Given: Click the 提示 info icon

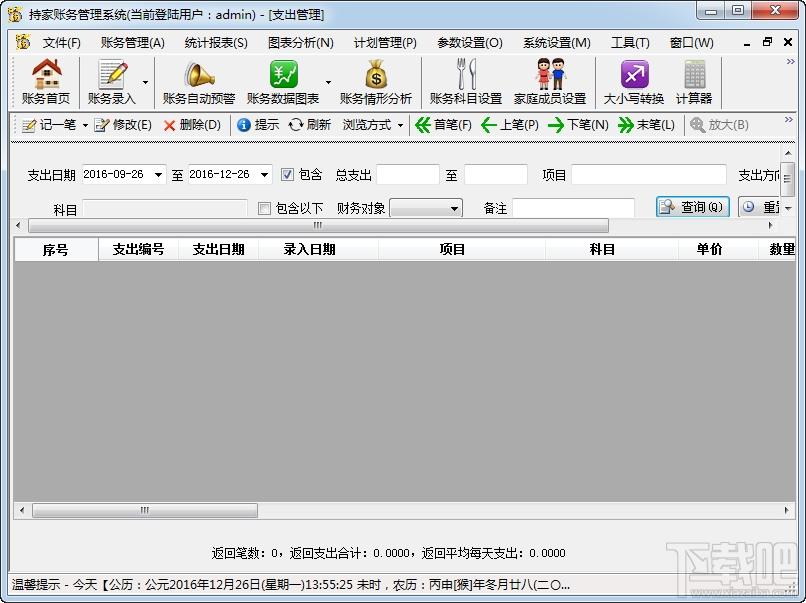Looking at the screenshot, I should [244, 125].
